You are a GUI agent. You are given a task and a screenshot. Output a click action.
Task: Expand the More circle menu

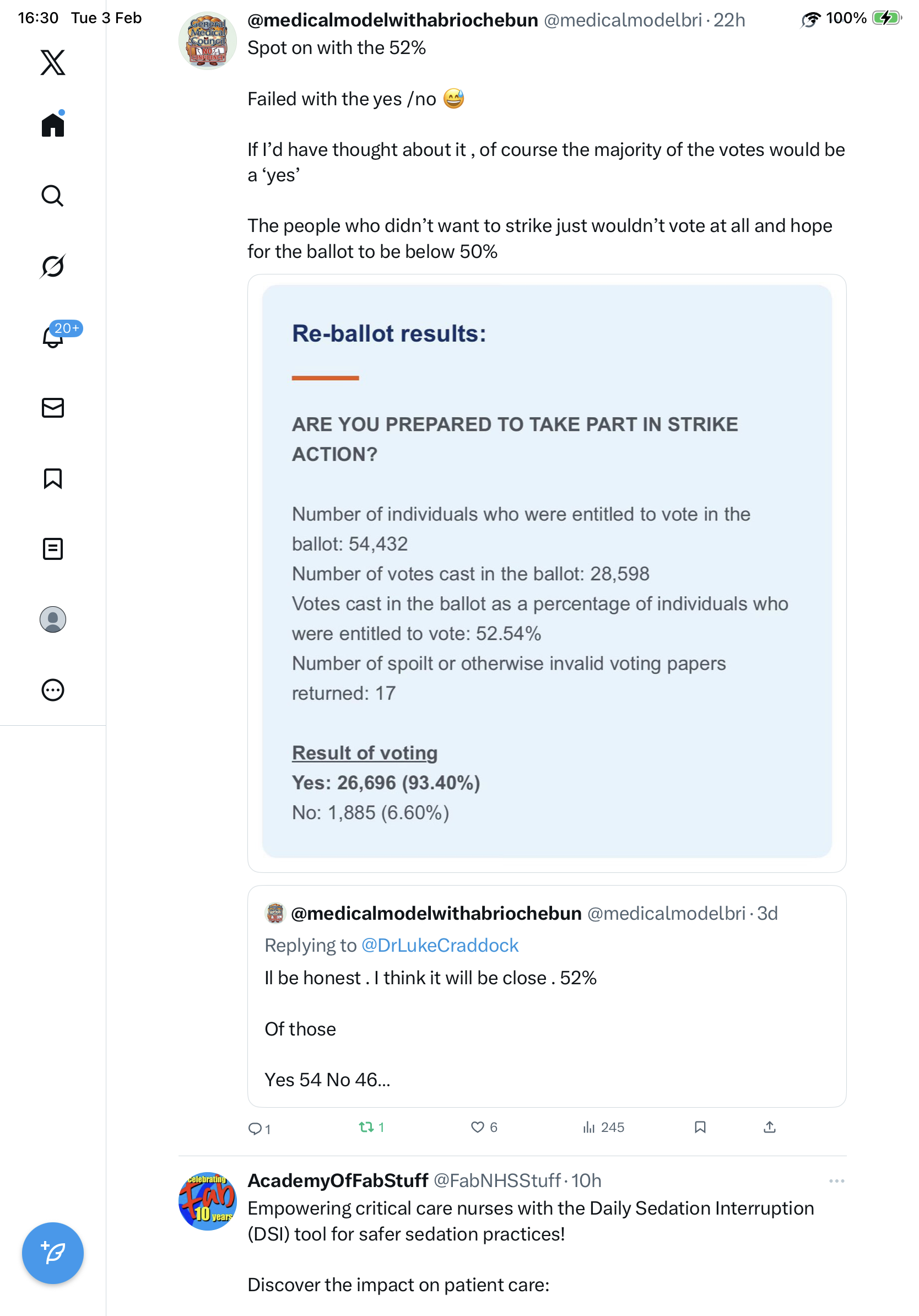pos(53,690)
